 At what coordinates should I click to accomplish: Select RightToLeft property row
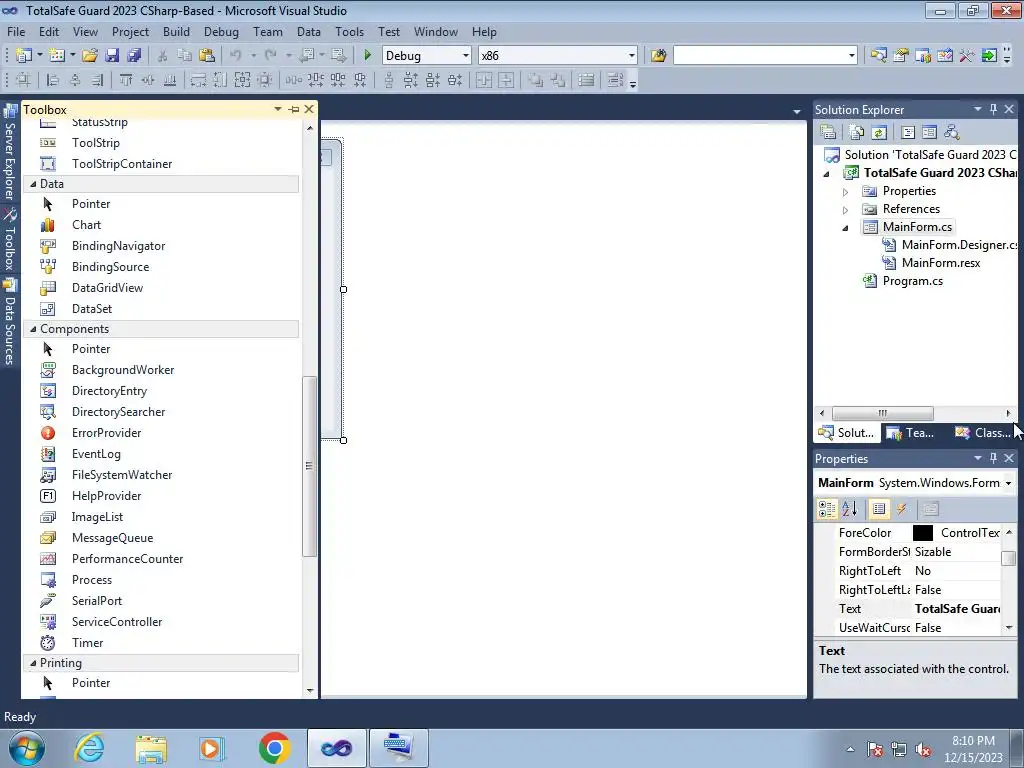tap(908, 571)
